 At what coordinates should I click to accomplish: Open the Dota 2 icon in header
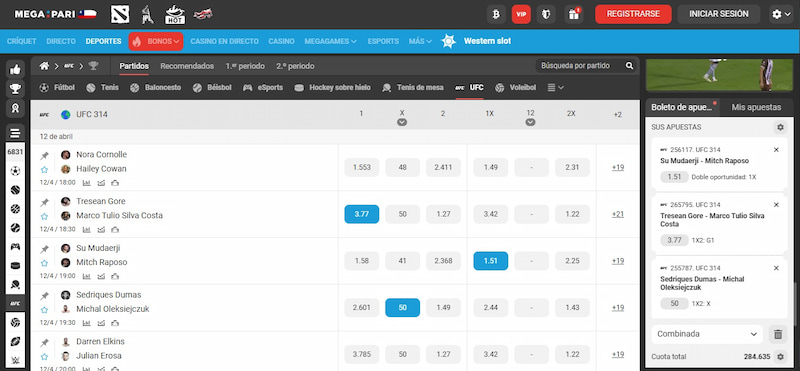point(120,14)
